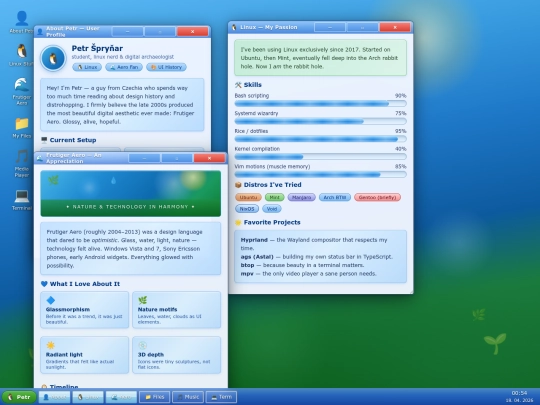Select the Mint distro pill
This screenshot has height=405, width=540.
pyautogui.click(x=274, y=197)
